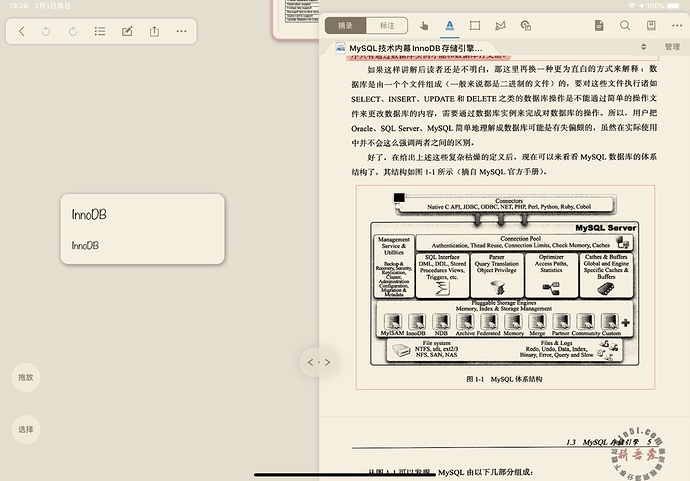Open the excerpt settings gear tool
This screenshot has width=690, height=481.
pyautogui.click(x=525, y=26)
